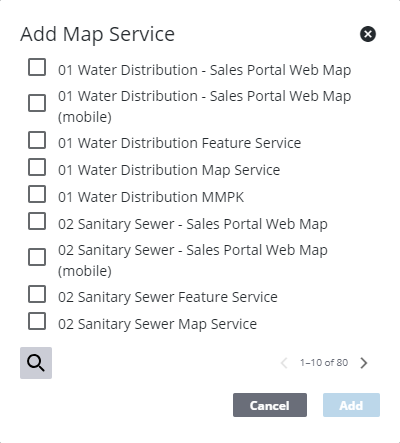Viewport: 400px width, 443px height.
Task: Click the 1–10 of 80 pagination text
Action: pos(324,363)
